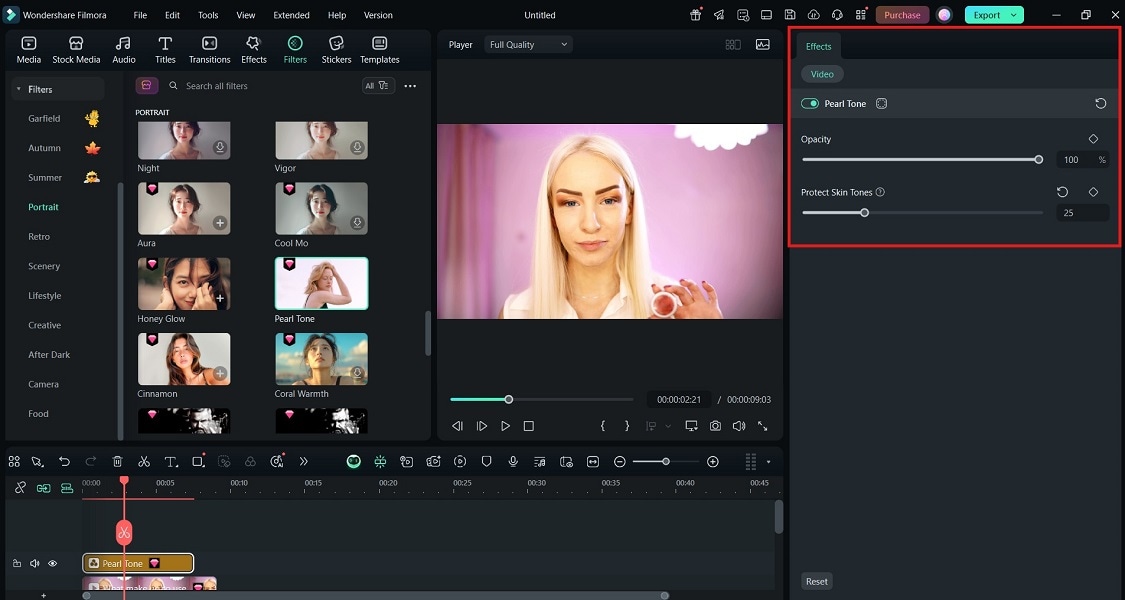Click the undo icon in timeline toolbar
Image resolution: width=1125 pixels, height=600 pixels.
tap(65, 461)
